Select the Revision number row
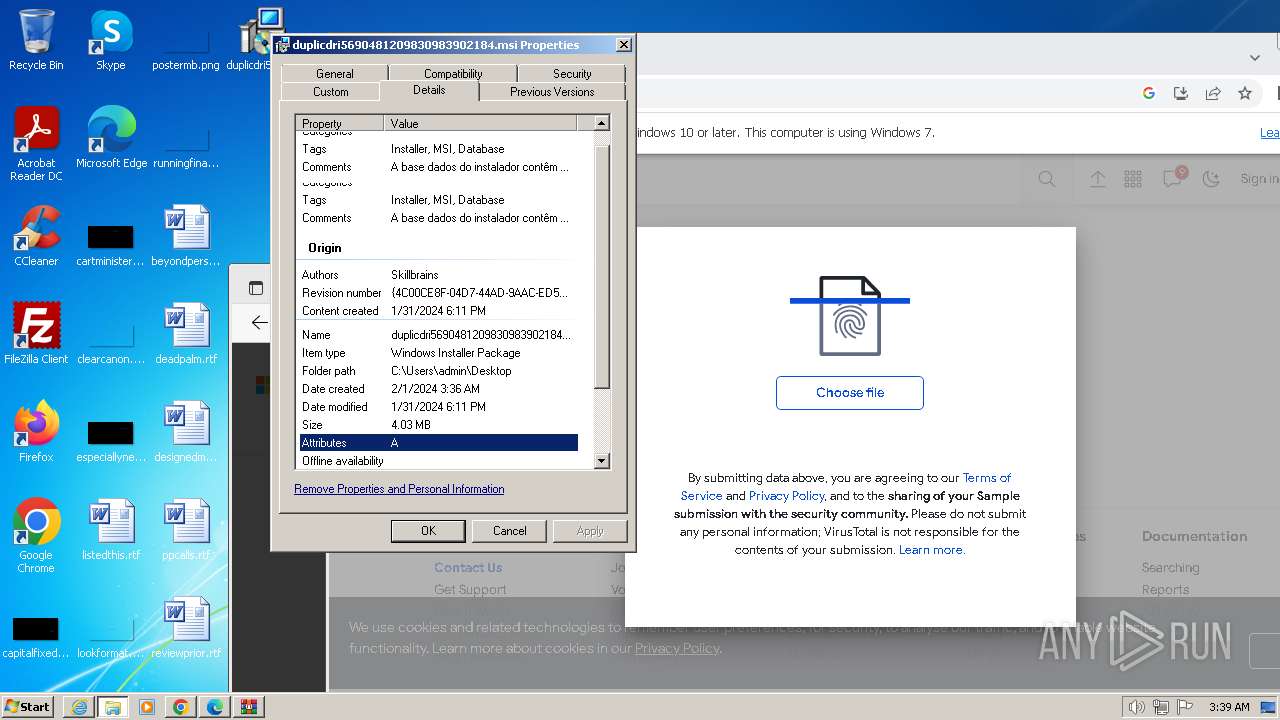 click(439, 293)
